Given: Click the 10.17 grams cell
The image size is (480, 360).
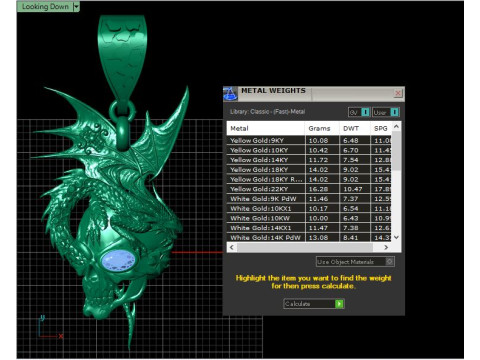Looking at the screenshot, I should tap(322, 208).
